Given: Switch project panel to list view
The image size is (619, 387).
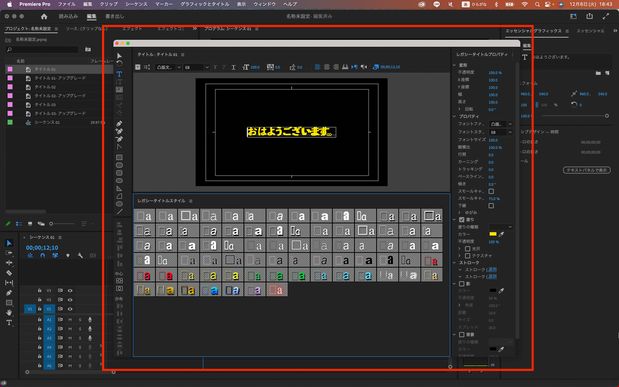Looking at the screenshot, I should (x=19, y=224).
